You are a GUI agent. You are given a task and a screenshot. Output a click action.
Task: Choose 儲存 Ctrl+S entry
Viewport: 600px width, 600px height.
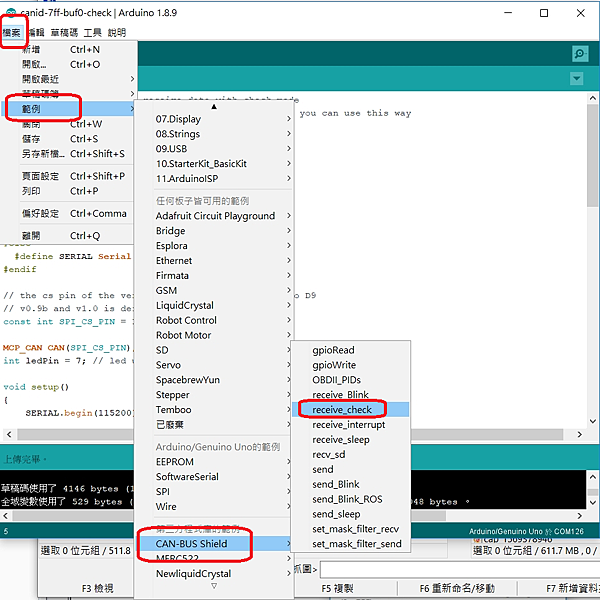[69, 139]
